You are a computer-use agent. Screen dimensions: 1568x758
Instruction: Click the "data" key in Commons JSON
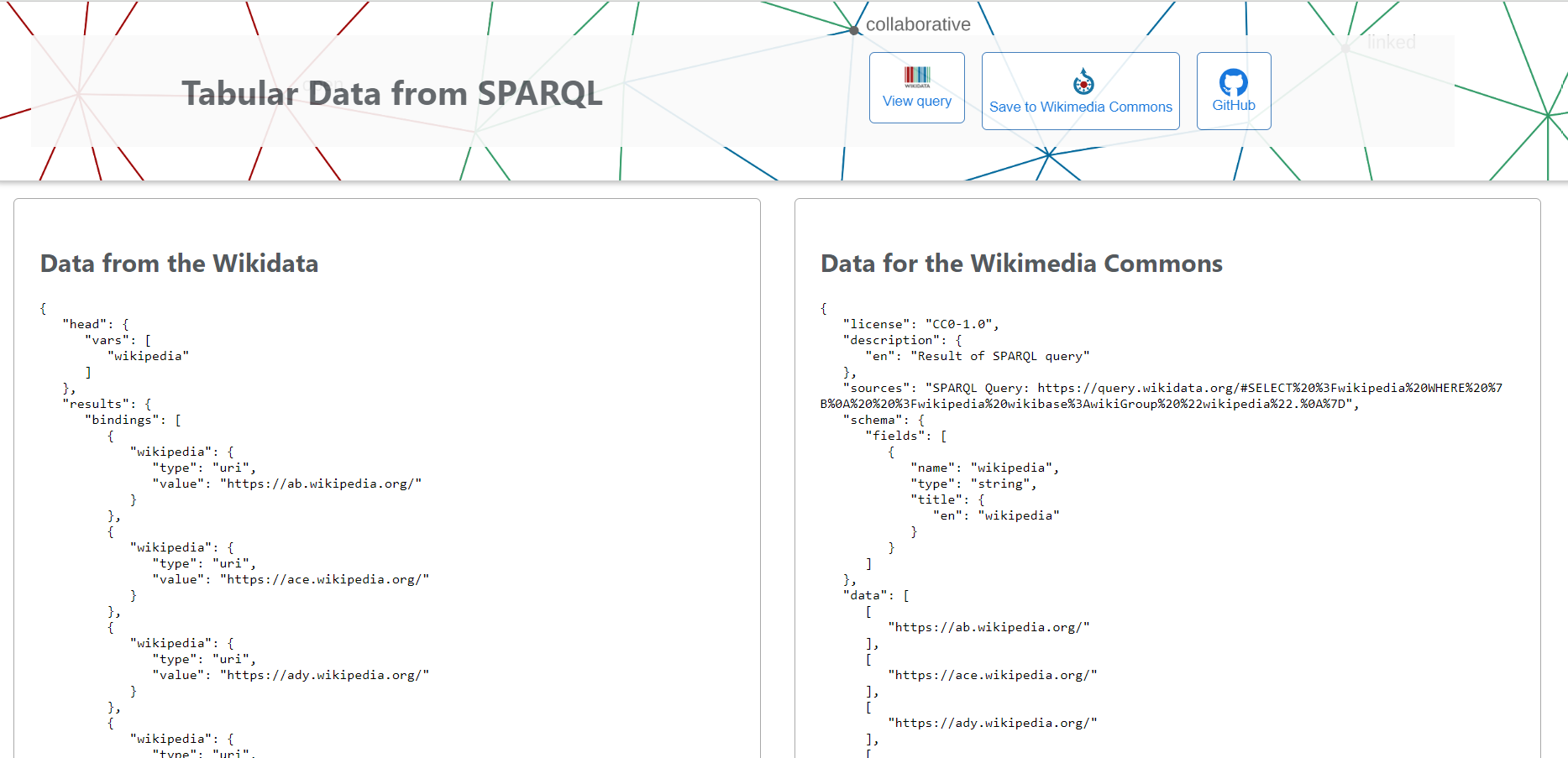(x=865, y=595)
